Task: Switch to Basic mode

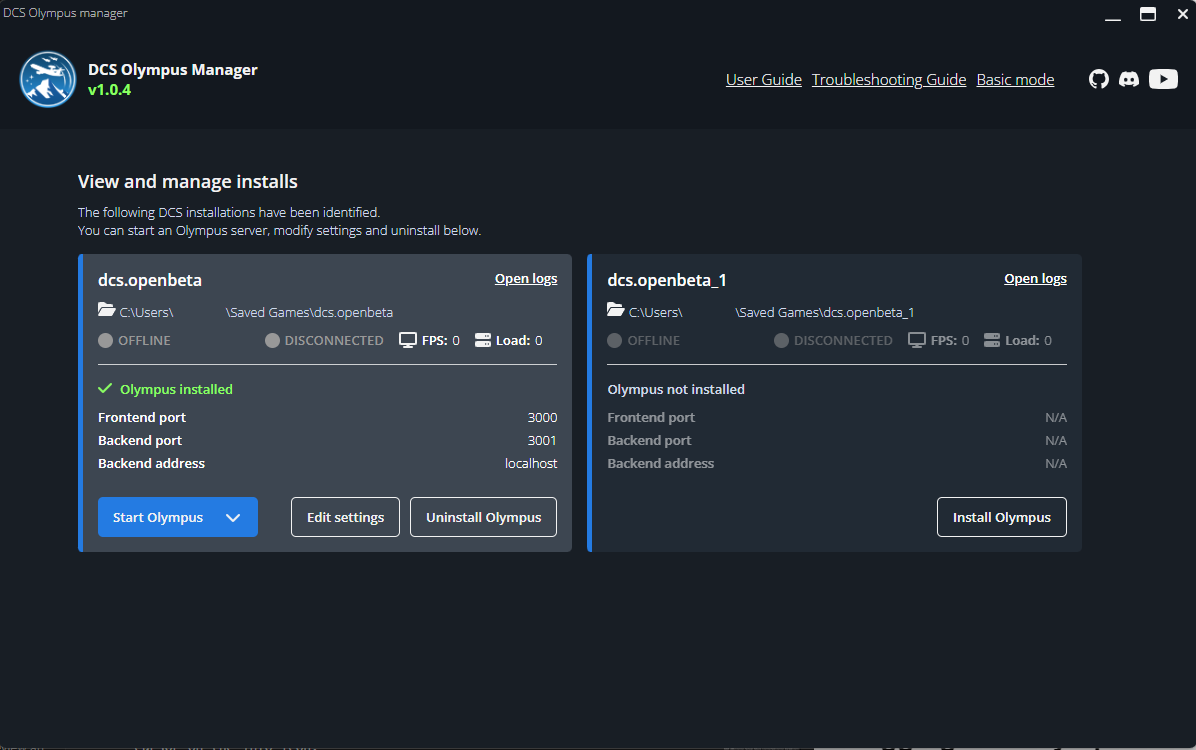Action: (1015, 80)
